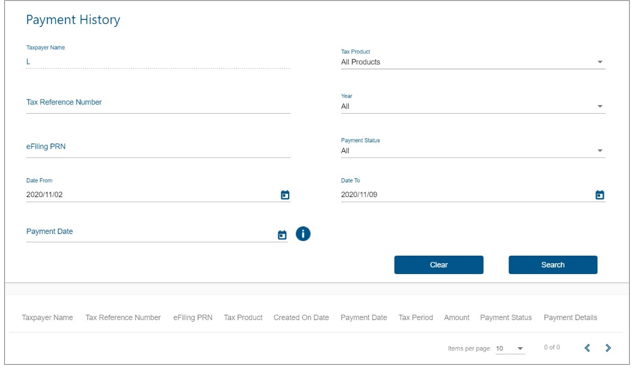
Task: Click the Tax Product column header
Action: coord(243,318)
